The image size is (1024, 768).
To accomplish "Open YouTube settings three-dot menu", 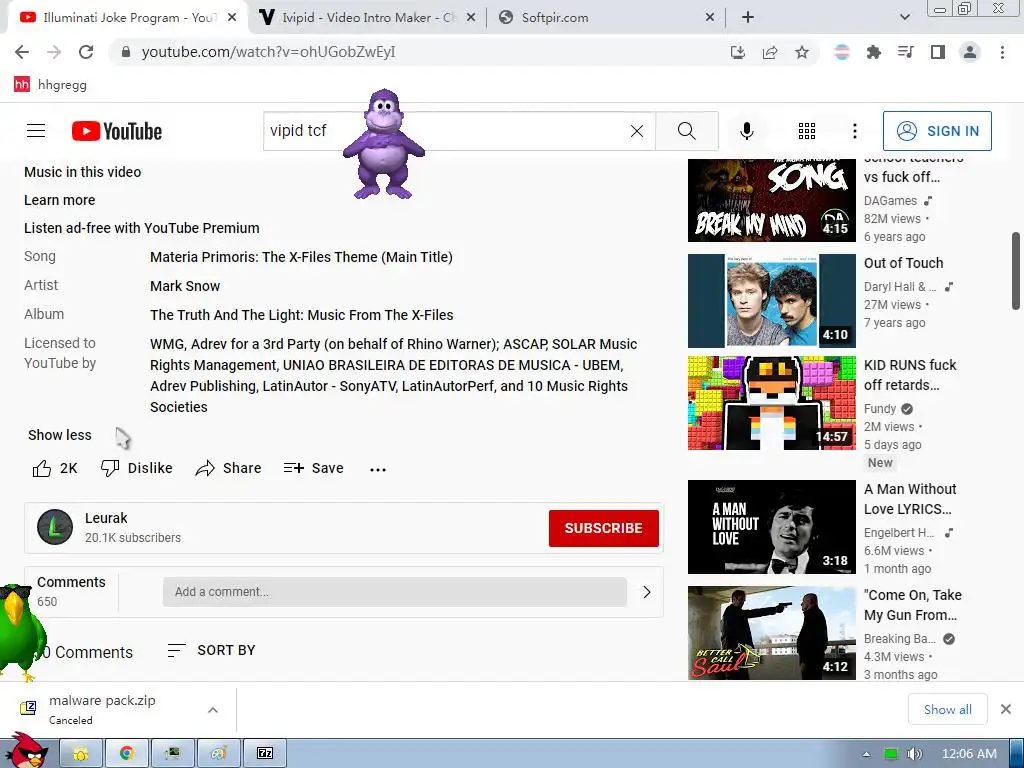I will click(x=854, y=131).
